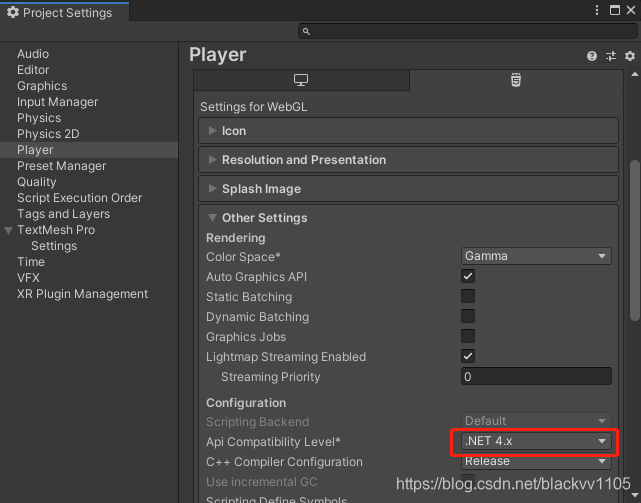
Task: Toggle the Auto Graphics API checkbox
Action: click(x=468, y=276)
